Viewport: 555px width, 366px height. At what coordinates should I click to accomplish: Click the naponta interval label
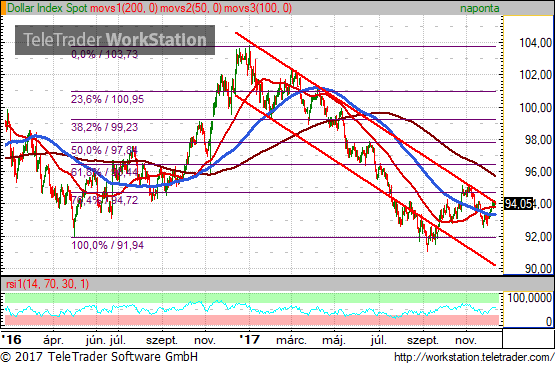[x=480, y=8]
